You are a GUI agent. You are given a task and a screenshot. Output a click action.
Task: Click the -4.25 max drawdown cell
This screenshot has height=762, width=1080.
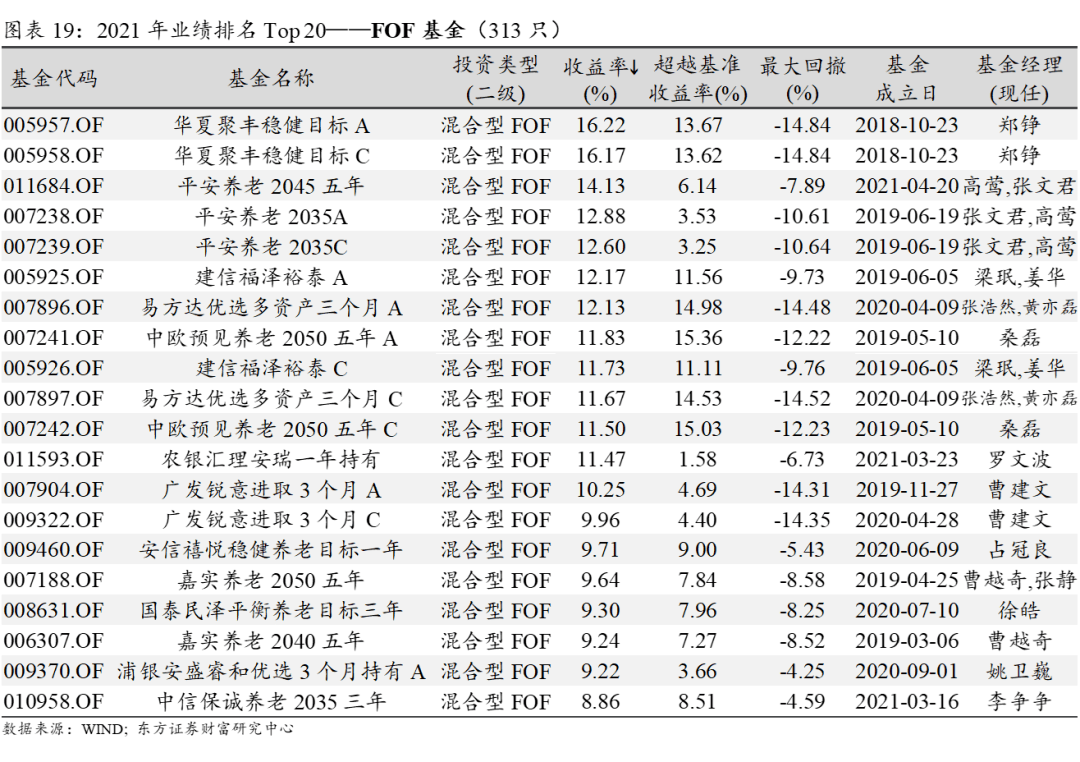click(802, 672)
